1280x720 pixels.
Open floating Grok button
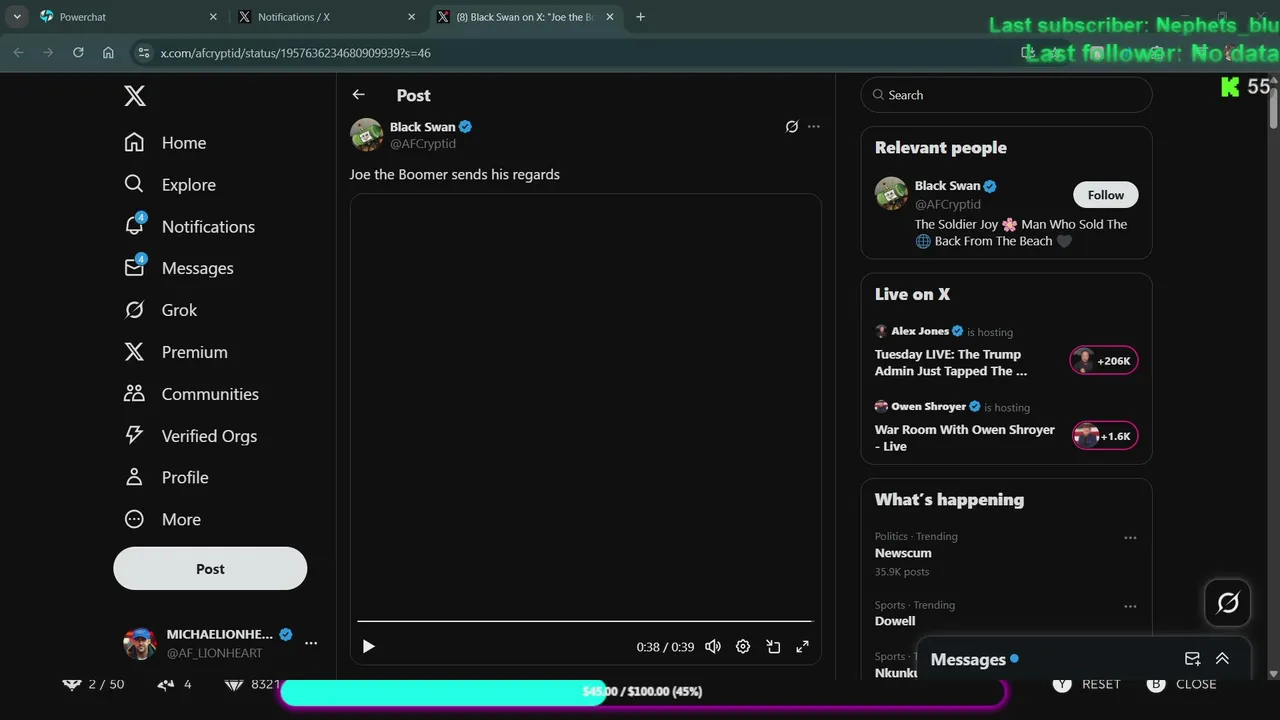point(1228,602)
